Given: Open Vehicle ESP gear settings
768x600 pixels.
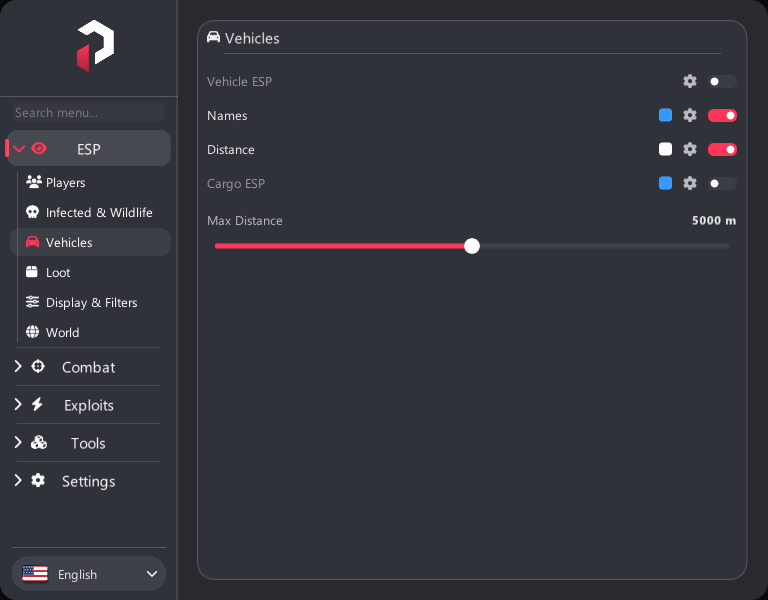Looking at the screenshot, I should coord(690,81).
